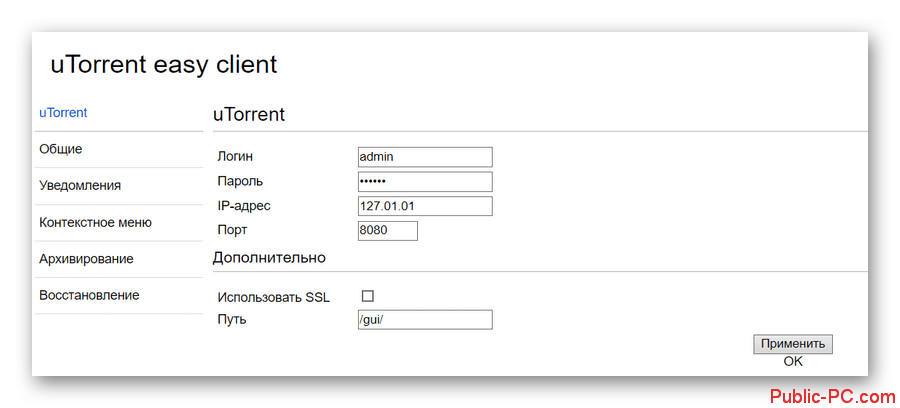Click the Логин label text

236,157
